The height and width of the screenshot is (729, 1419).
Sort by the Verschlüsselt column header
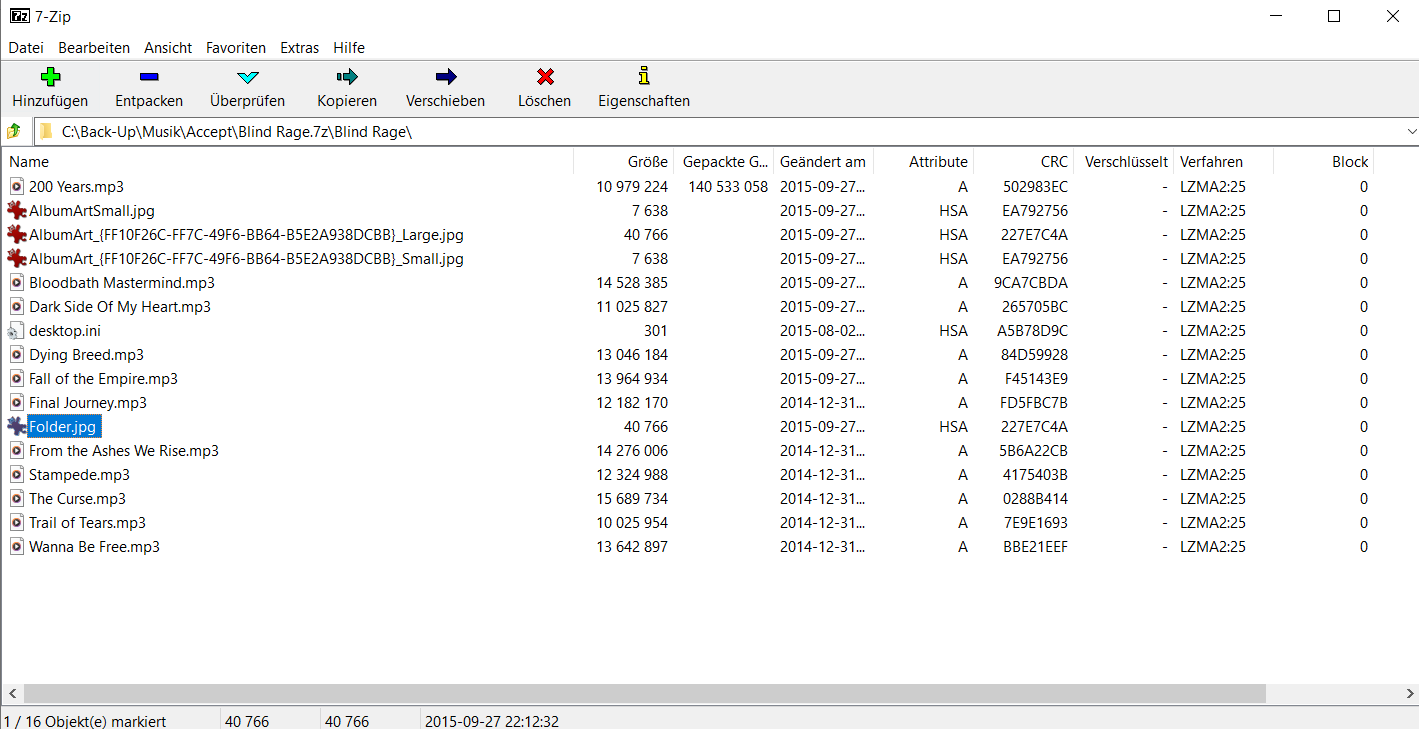pyautogui.click(x=1124, y=162)
